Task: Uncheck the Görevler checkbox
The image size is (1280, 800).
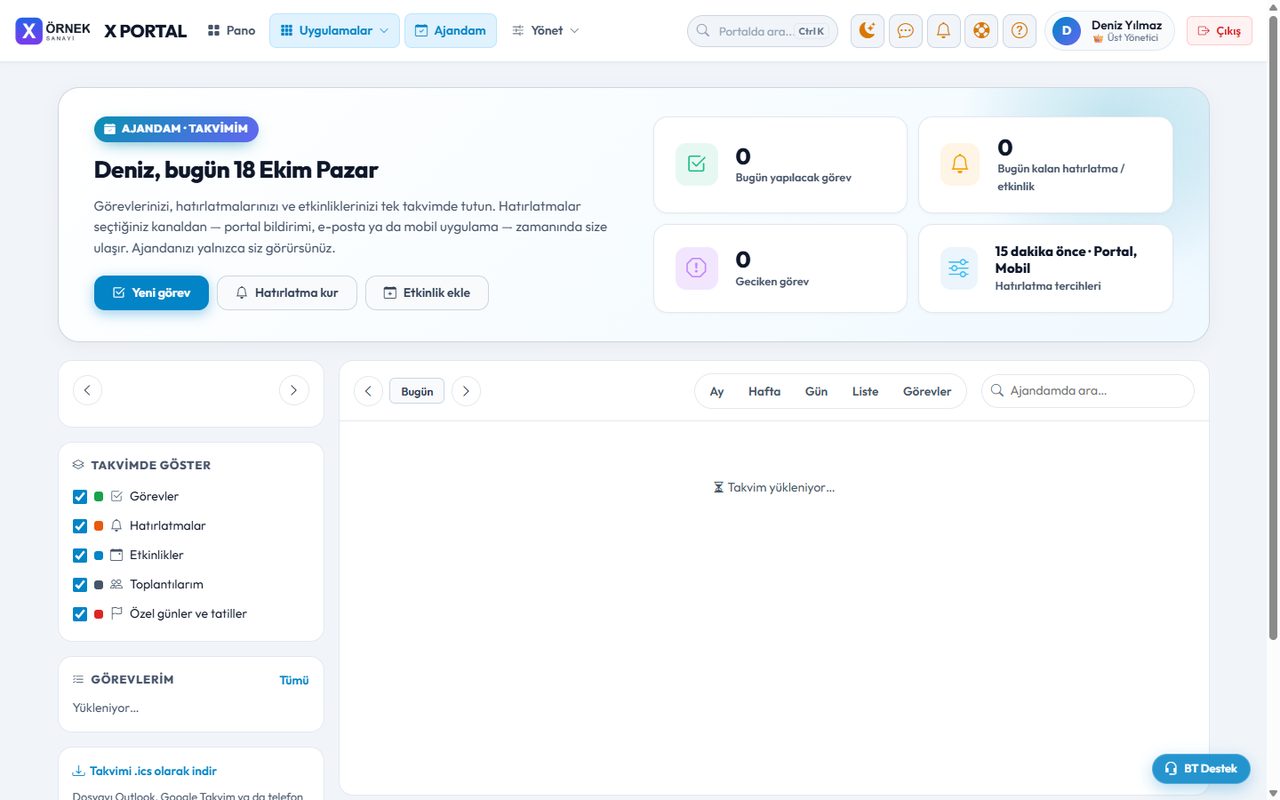Action: pos(80,496)
